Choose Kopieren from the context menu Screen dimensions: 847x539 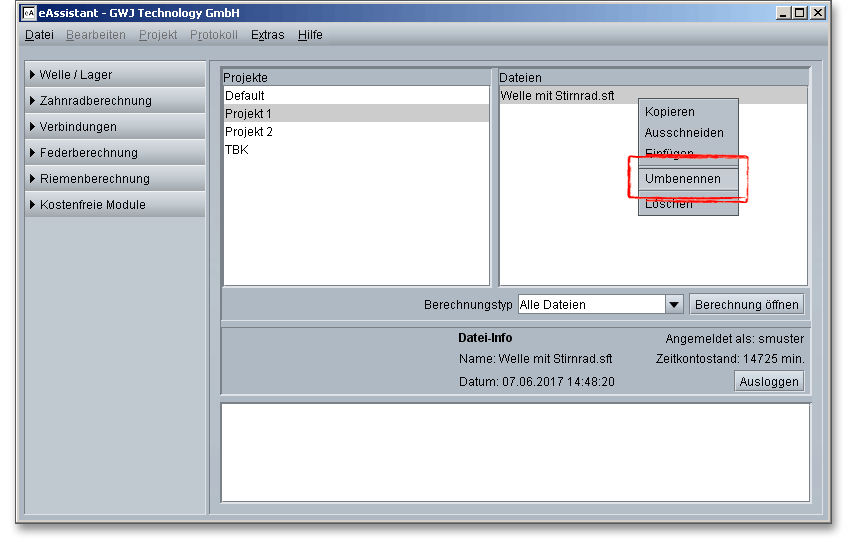tap(669, 112)
